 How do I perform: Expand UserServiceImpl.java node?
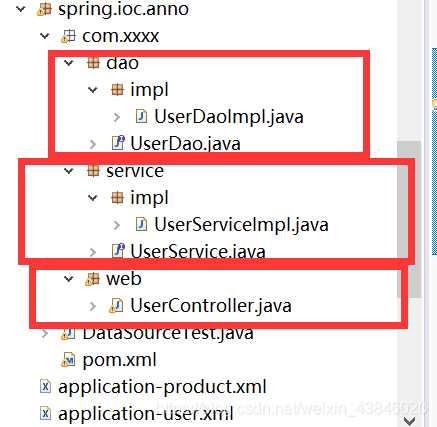pyautogui.click(x=117, y=225)
